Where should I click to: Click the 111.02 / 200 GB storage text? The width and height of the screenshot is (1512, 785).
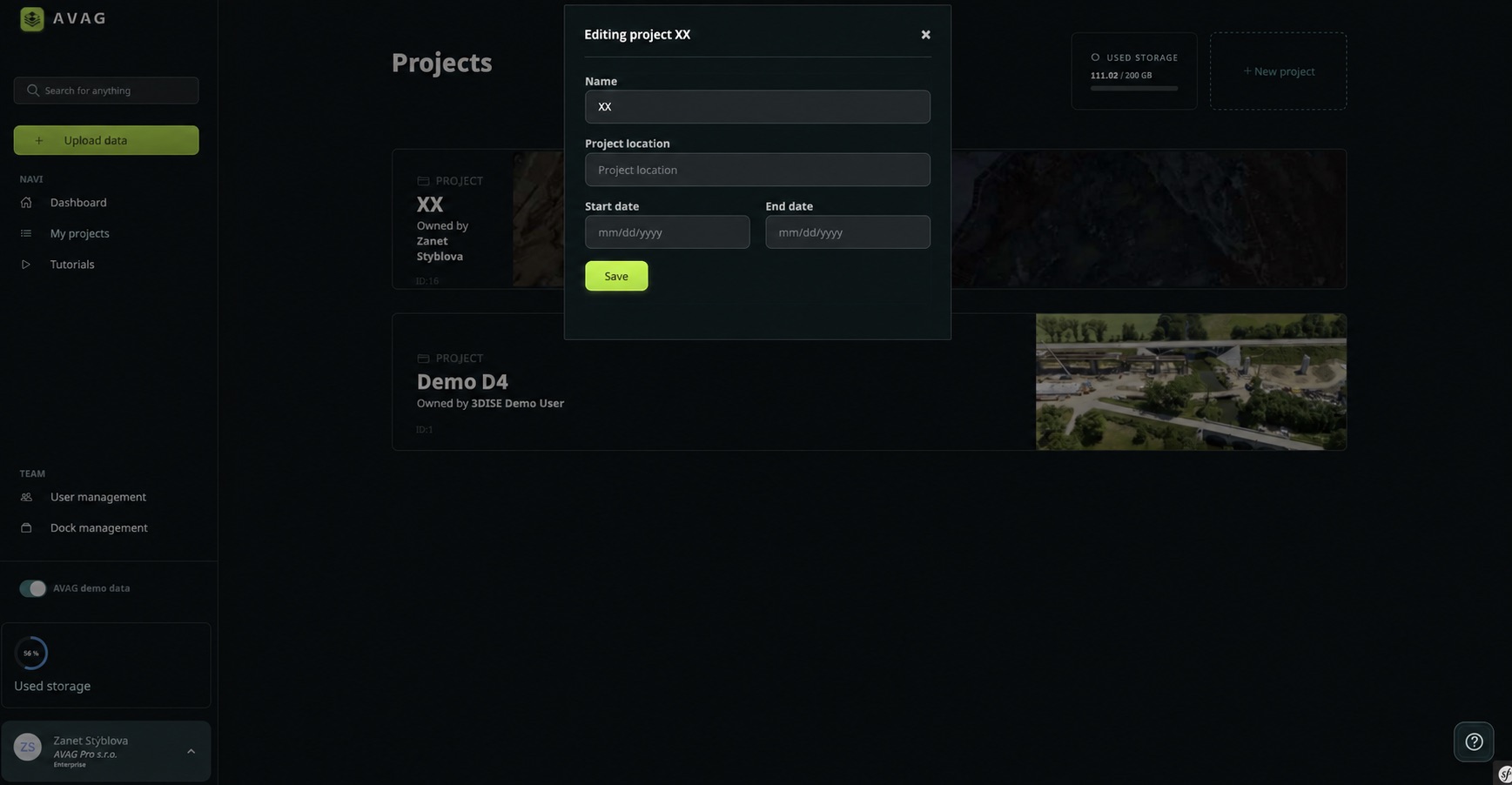tap(1121, 76)
